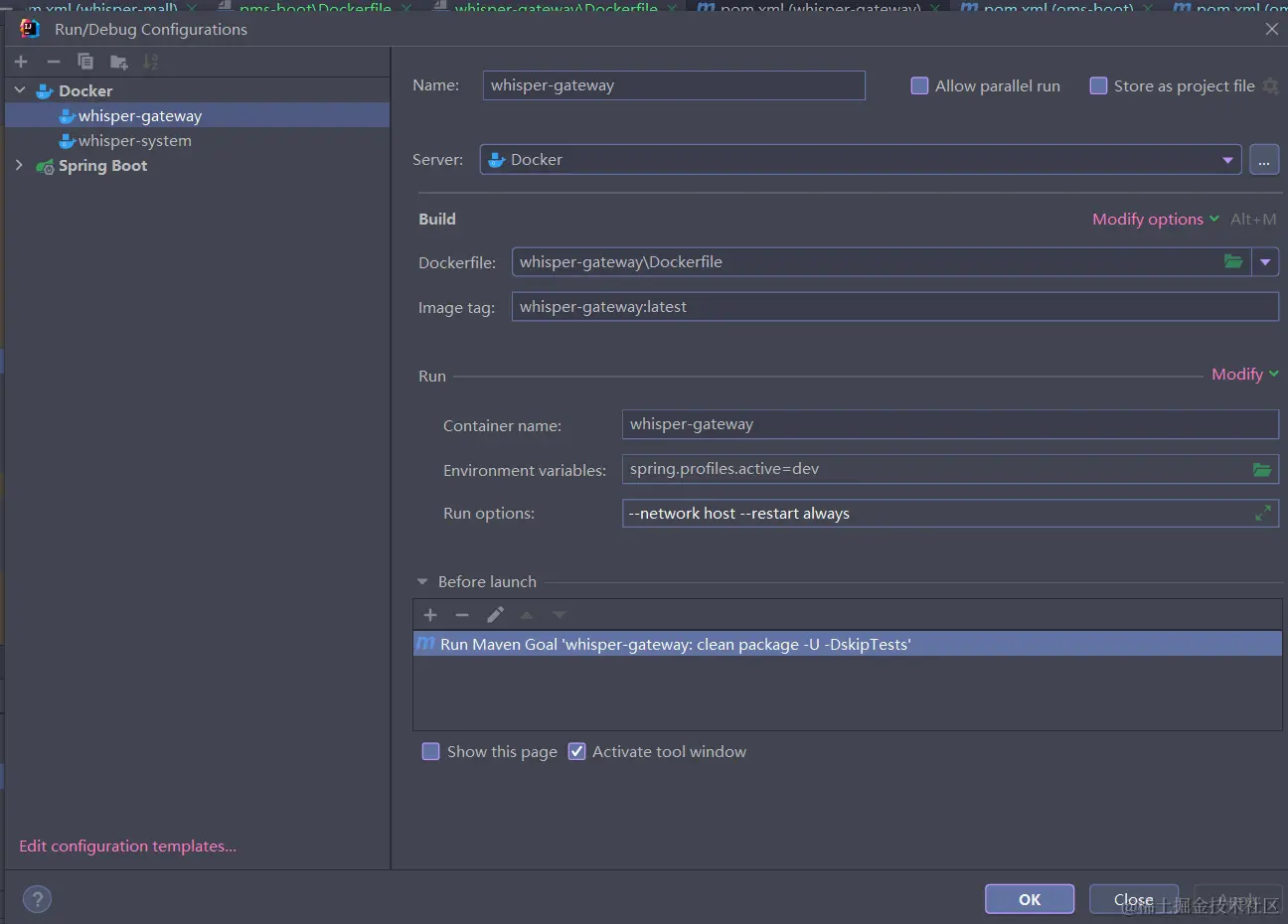
Task: Select the Run Maven Goal task
Action: tap(847, 644)
